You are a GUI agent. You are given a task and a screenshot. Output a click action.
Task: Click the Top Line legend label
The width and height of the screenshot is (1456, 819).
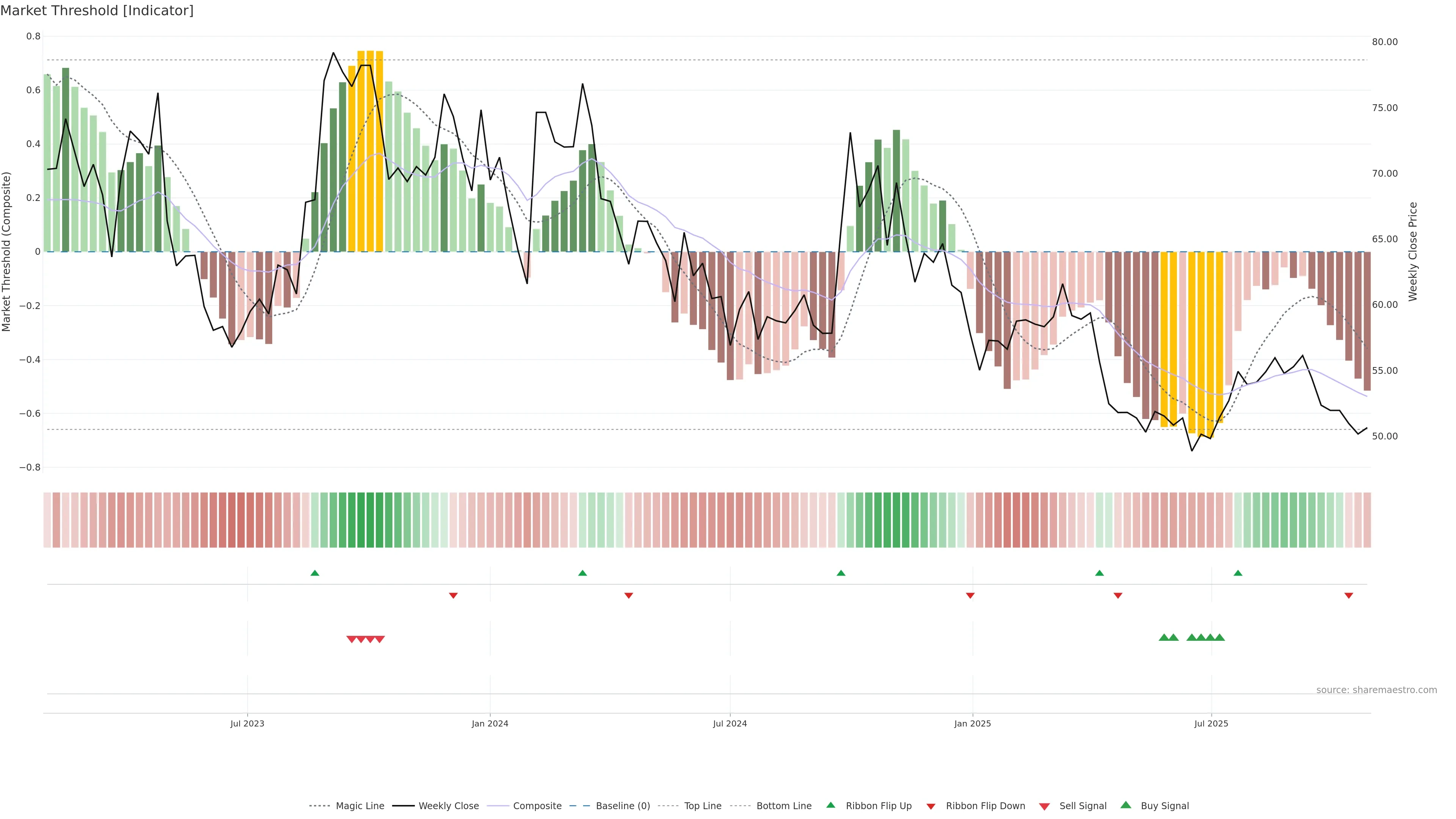tap(703, 806)
